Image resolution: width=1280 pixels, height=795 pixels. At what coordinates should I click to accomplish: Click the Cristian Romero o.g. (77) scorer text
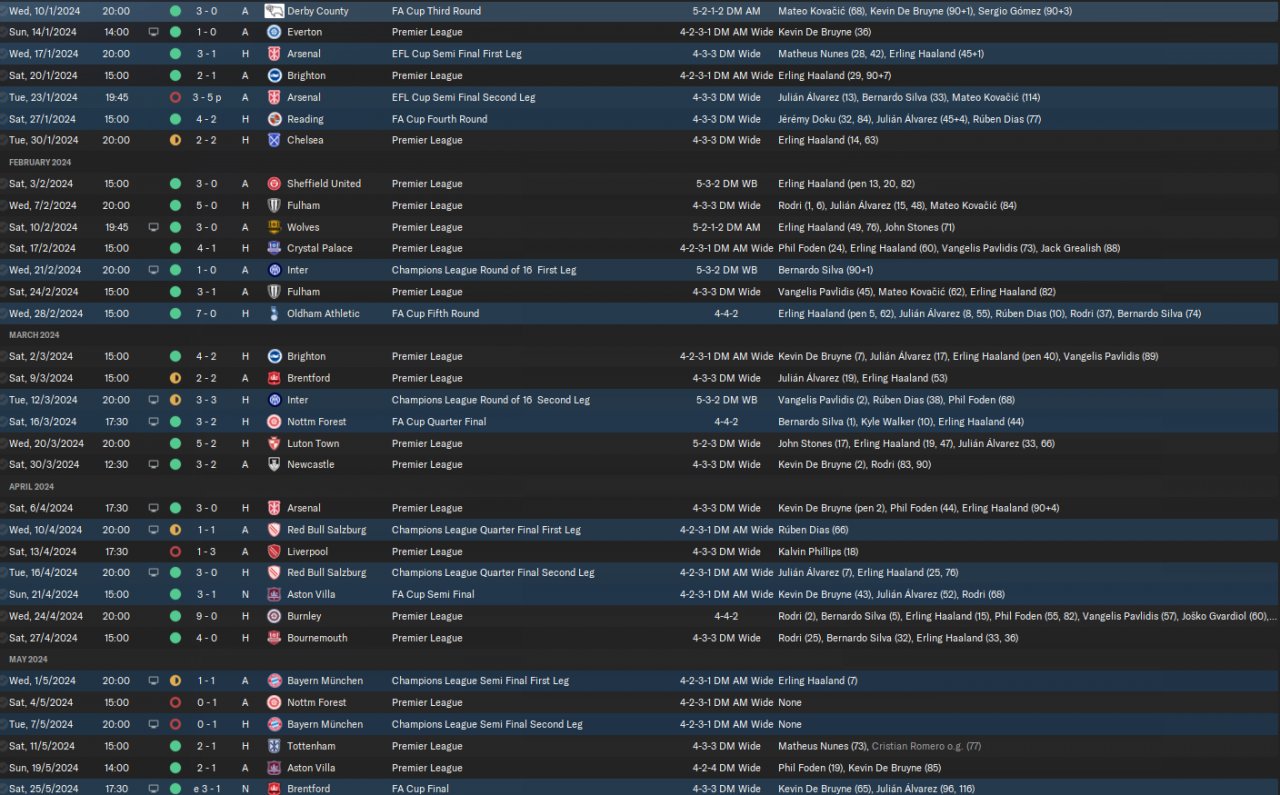point(926,746)
